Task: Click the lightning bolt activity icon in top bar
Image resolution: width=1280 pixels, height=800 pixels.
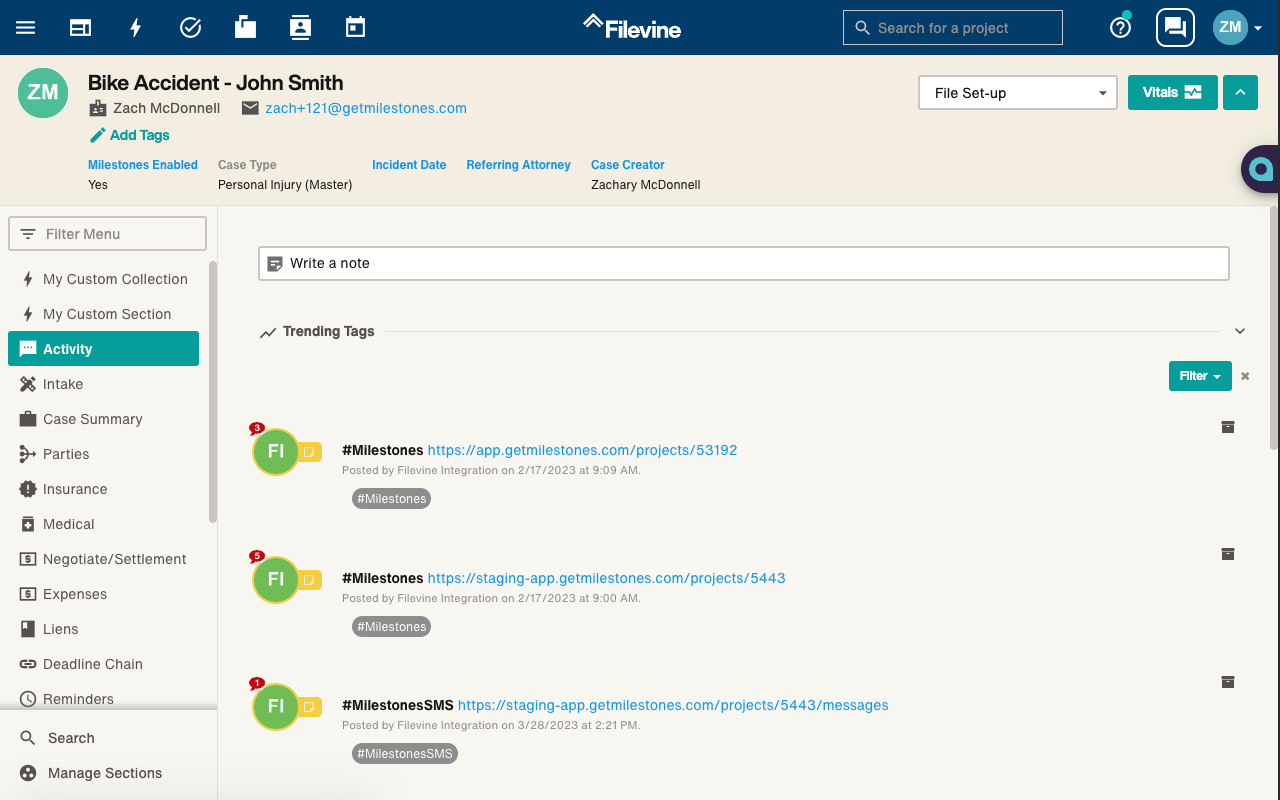Action: pos(136,28)
